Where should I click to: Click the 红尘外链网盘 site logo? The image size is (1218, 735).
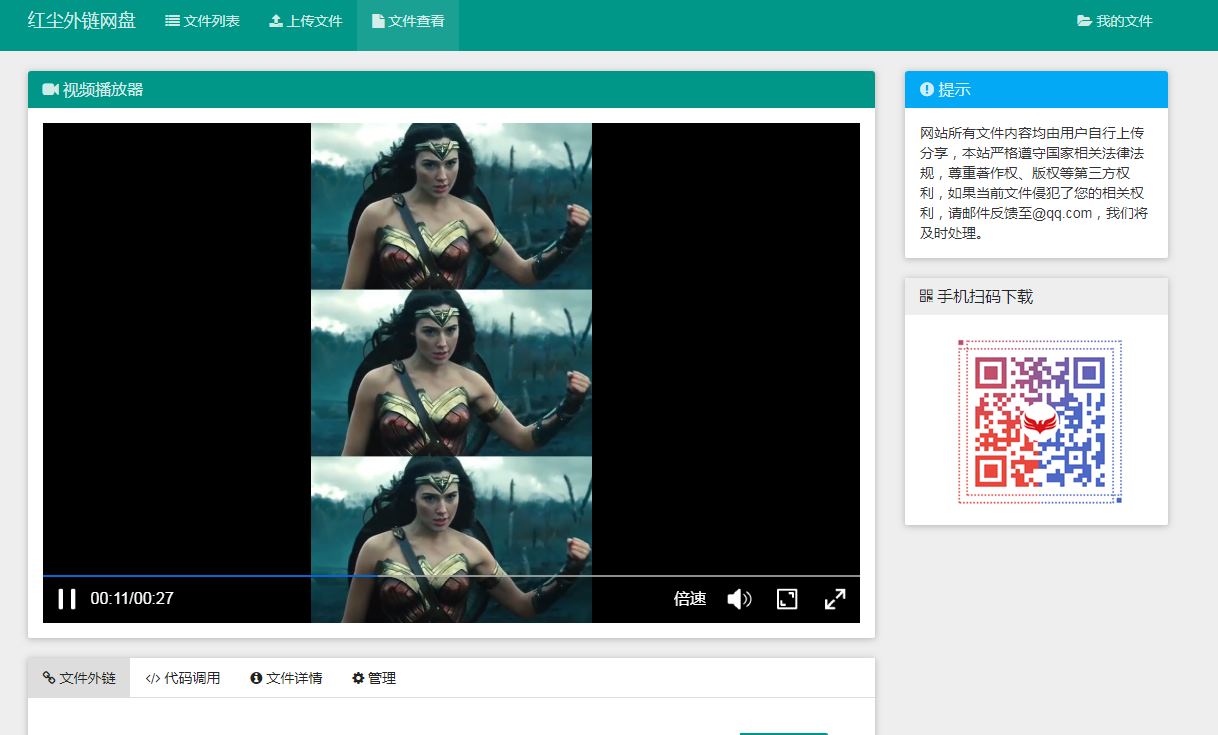82,21
